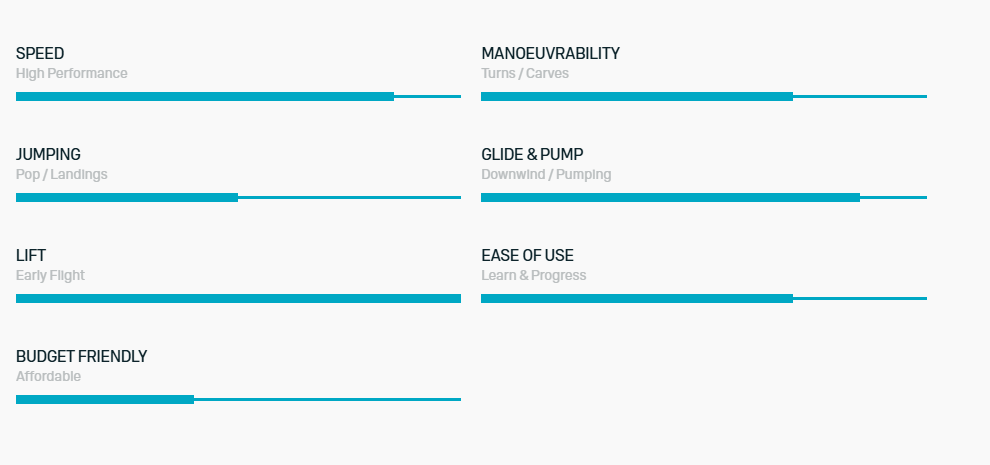Click the LIFT full rating bar
The width and height of the screenshot is (990, 465).
[x=239, y=299]
